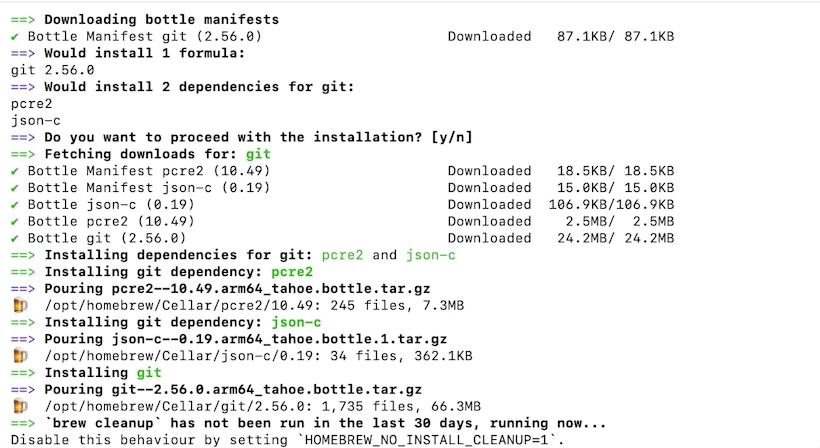Click the green check mark before Bottle git (2.56.0)
Image resolution: width=820 pixels, height=448 pixels.
[15, 238]
